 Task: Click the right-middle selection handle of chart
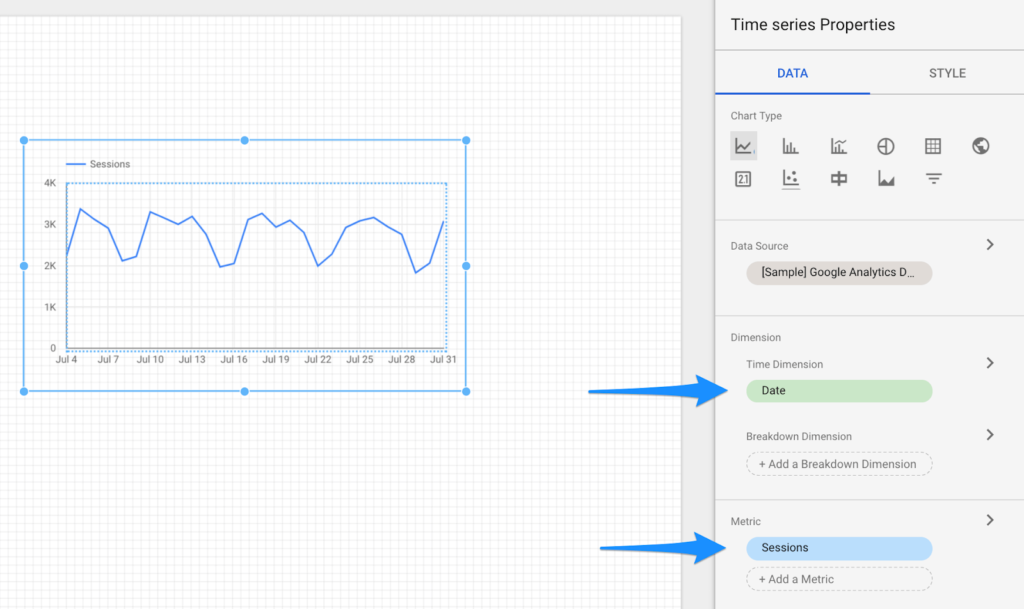pos(466,266)
